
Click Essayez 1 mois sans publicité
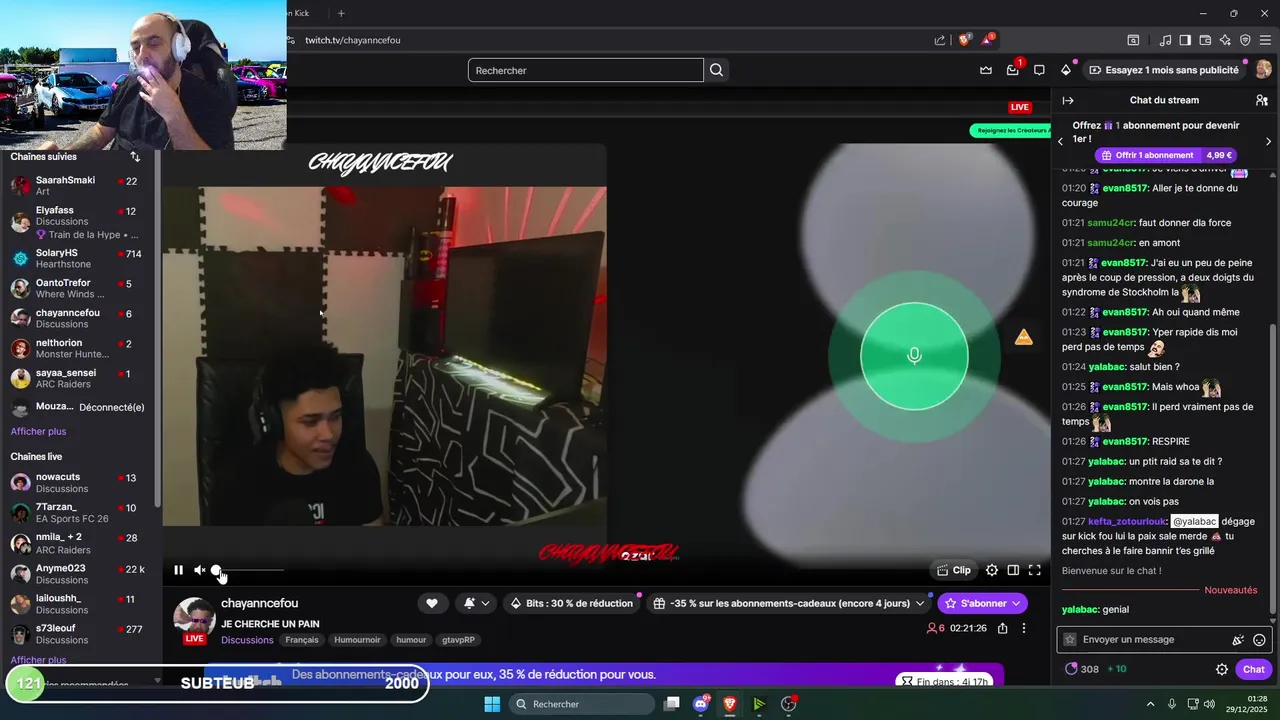click(x=1164, y=70)
